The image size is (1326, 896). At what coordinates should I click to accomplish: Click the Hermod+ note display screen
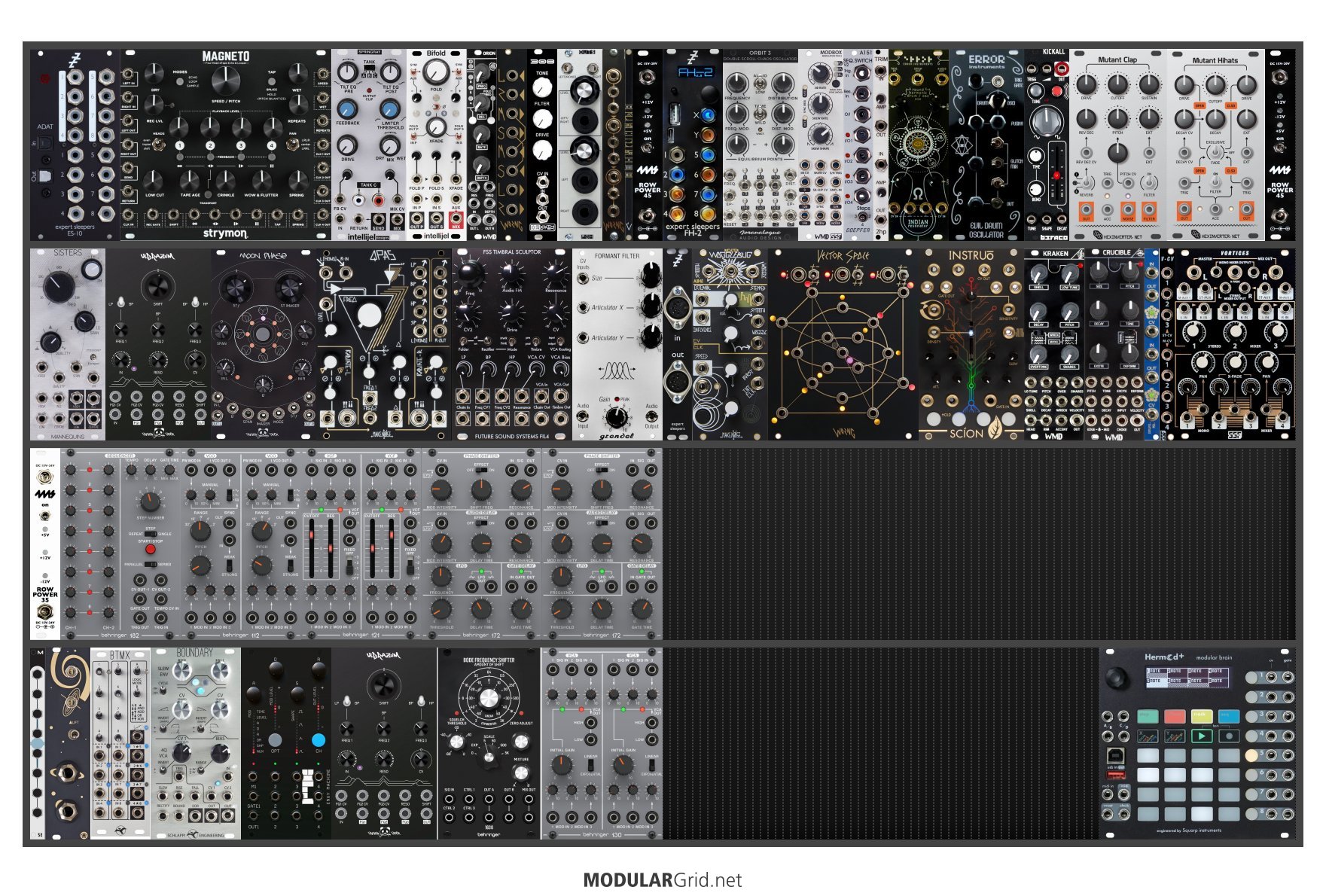[1188, 677]
